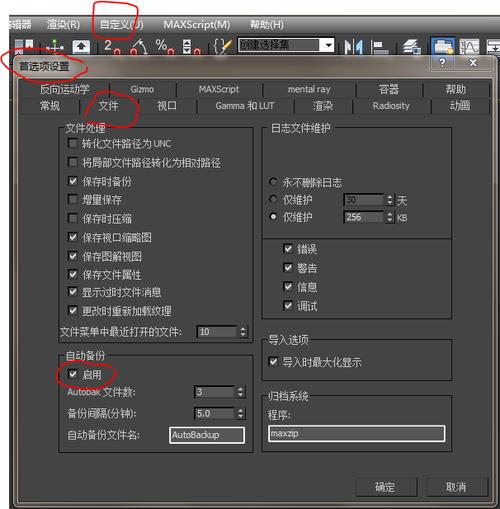Screen dimensions: 500x509
Task: Enable the 增量保存 checkbox
Action: point(72,199)
